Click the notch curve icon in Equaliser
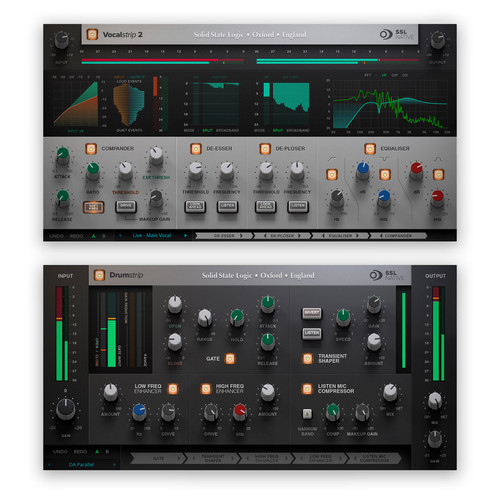500x500 pixels. tap(385, 159)
